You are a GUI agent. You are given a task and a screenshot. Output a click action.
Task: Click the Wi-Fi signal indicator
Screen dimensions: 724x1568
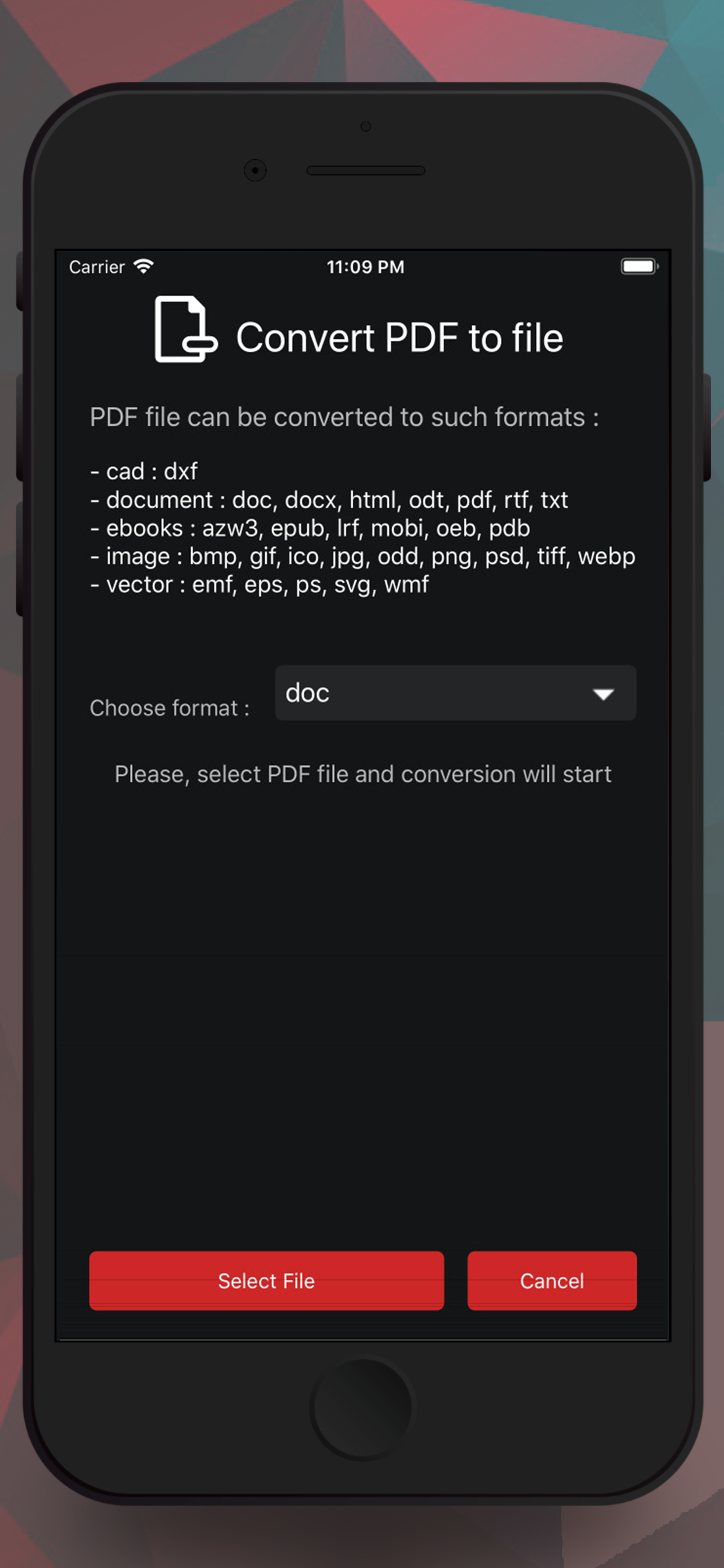(x=143, y=265)
